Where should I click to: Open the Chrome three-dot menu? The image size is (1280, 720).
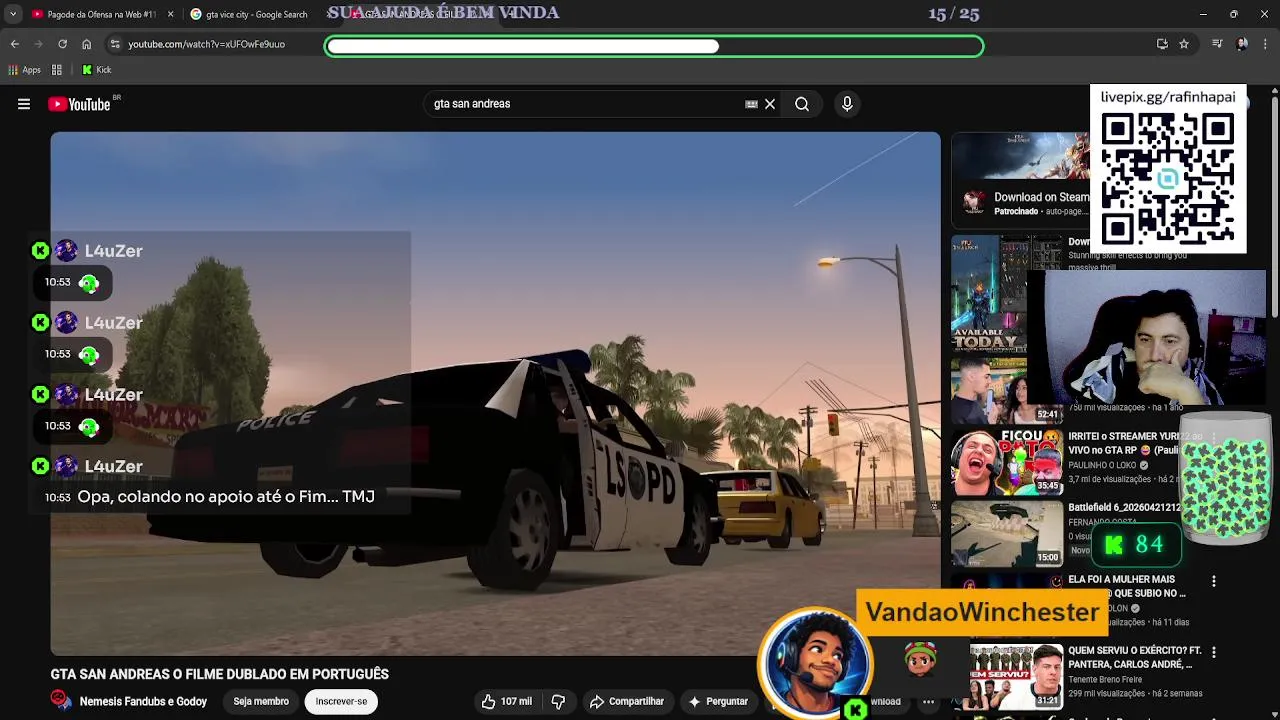pyautogui.click(x=1266, y=44)
